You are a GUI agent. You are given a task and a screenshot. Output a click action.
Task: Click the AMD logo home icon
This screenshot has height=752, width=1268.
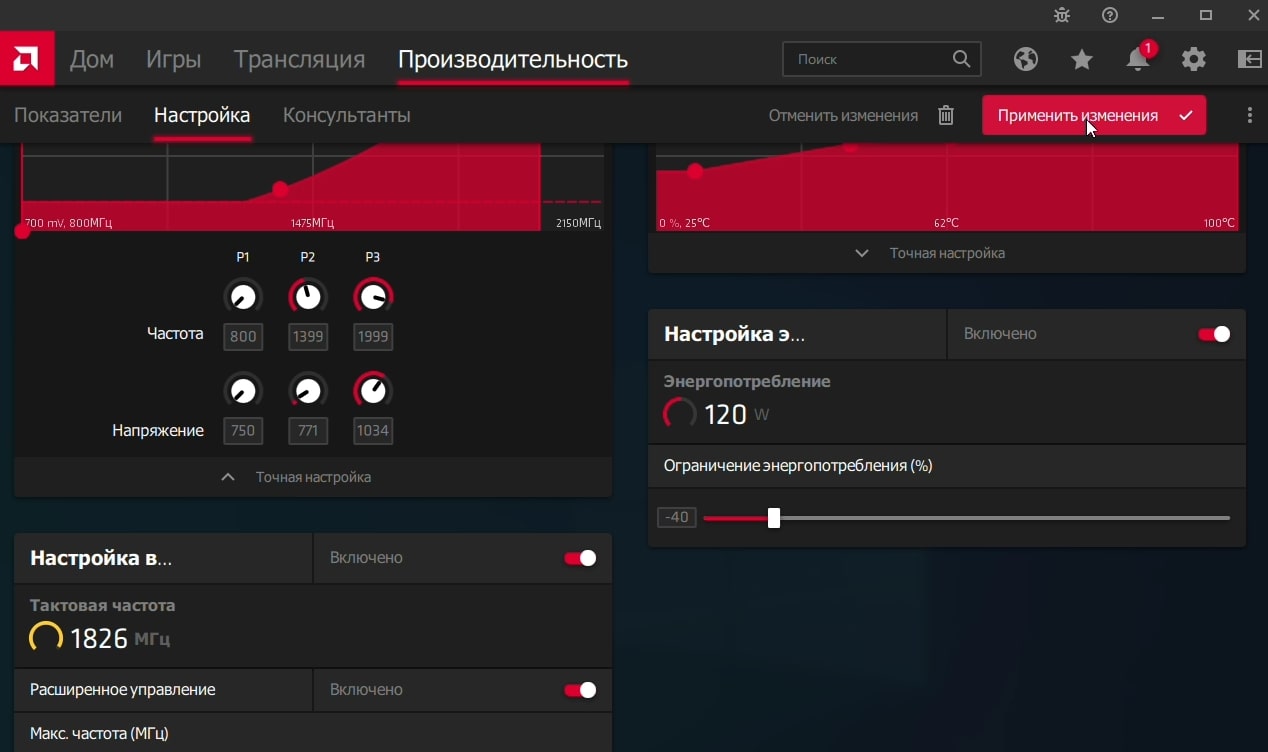27,59
